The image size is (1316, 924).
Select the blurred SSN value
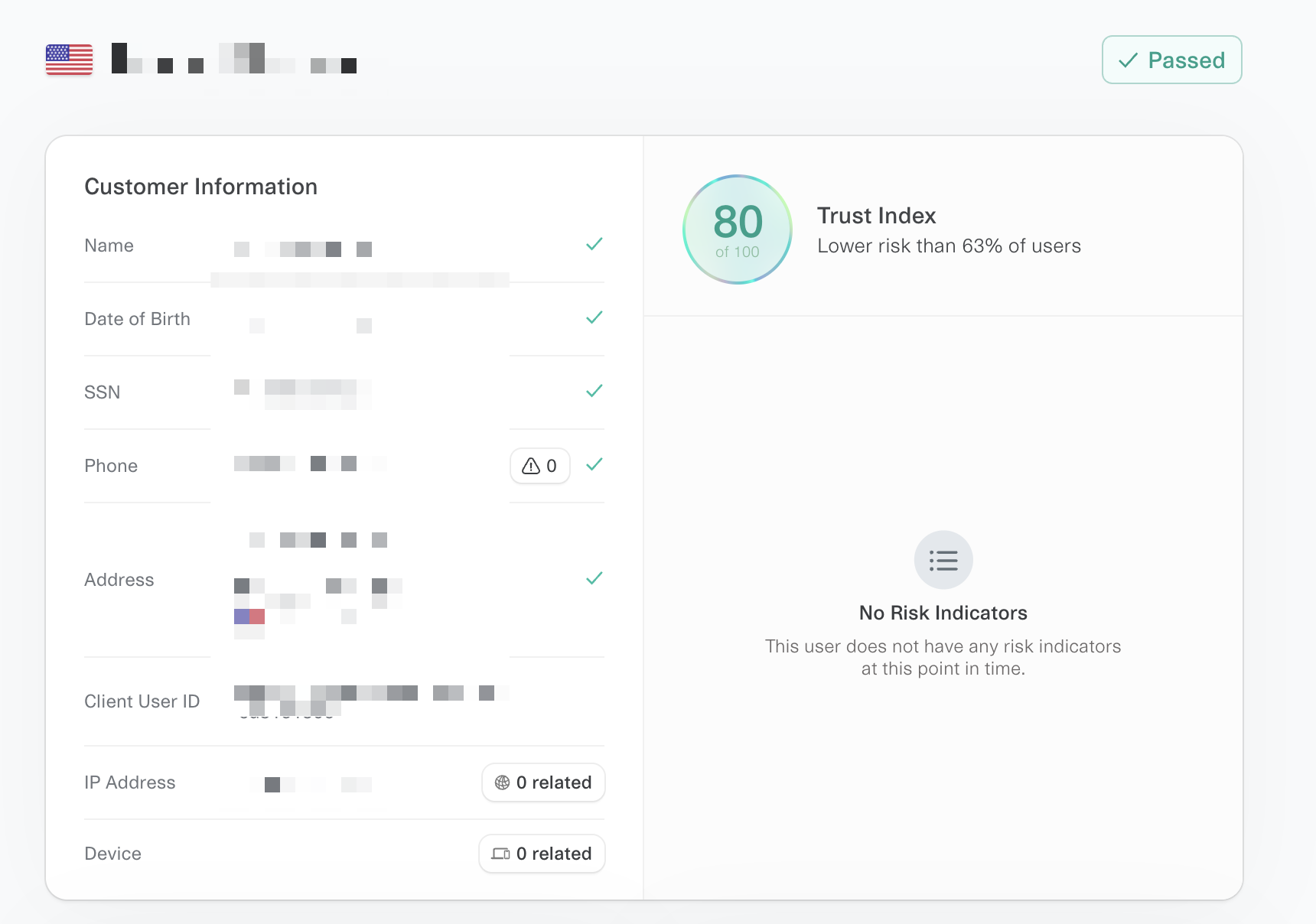point(302,392)
